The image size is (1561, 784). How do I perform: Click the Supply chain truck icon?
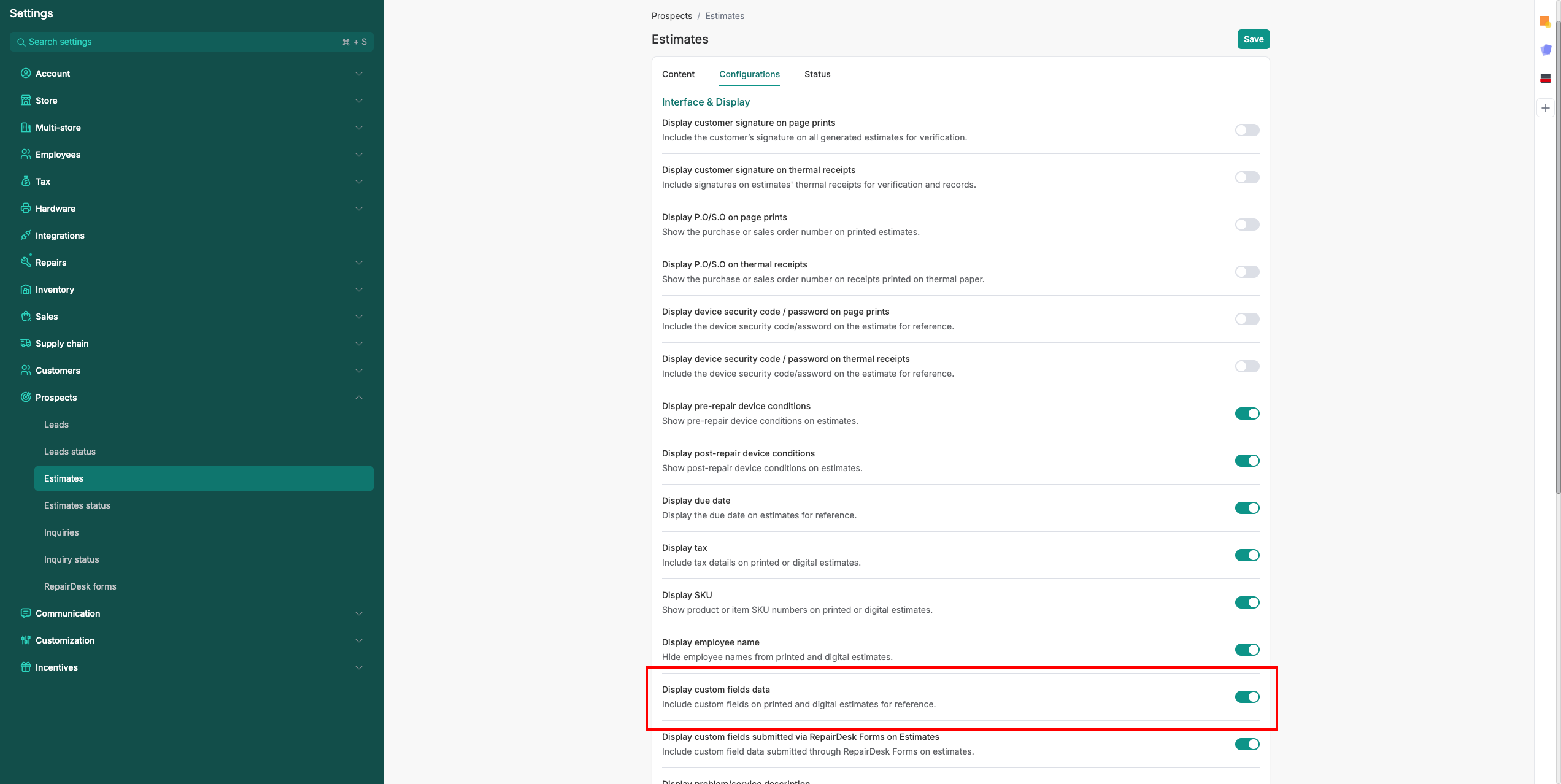[x=25, y=344]
